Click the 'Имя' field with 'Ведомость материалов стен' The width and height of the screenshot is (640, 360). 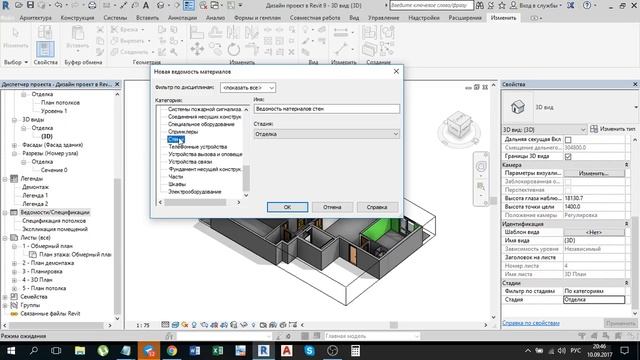pos(327,109)
